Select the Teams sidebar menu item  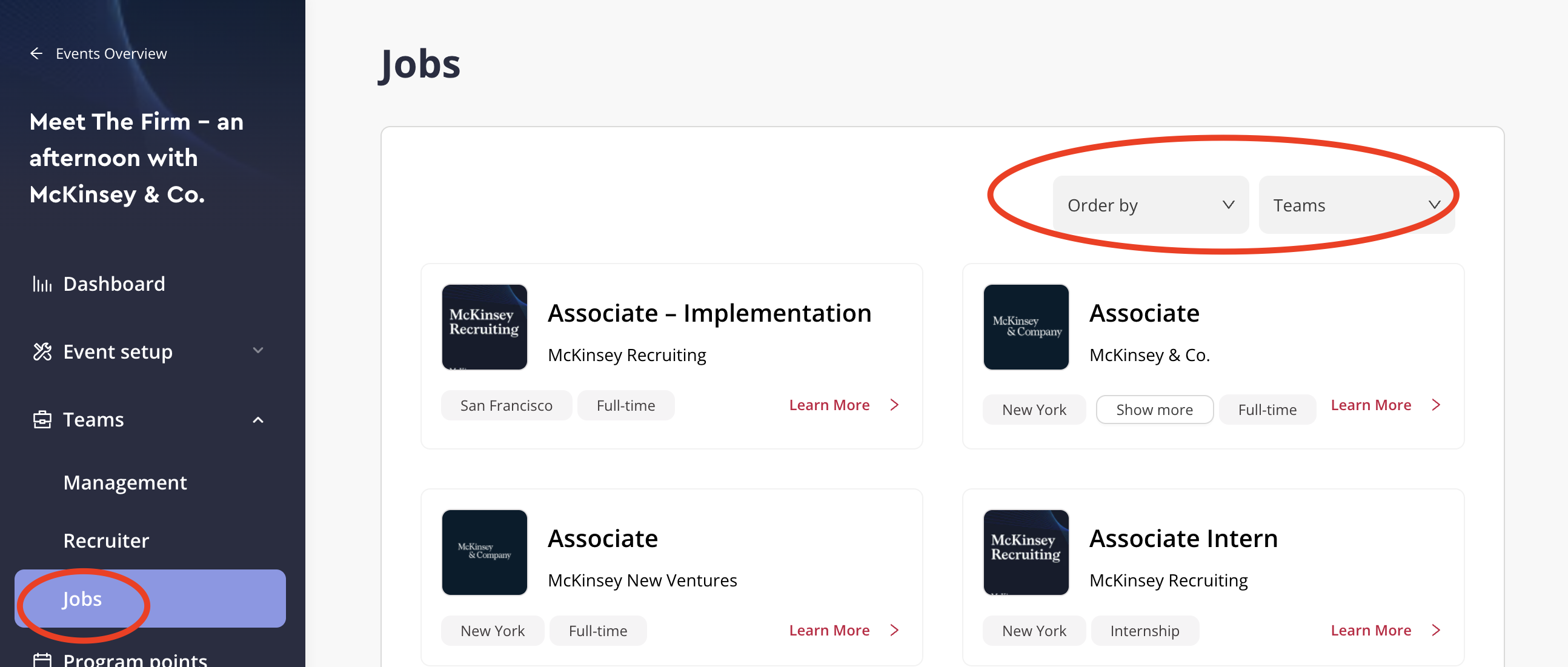(93, 419)
